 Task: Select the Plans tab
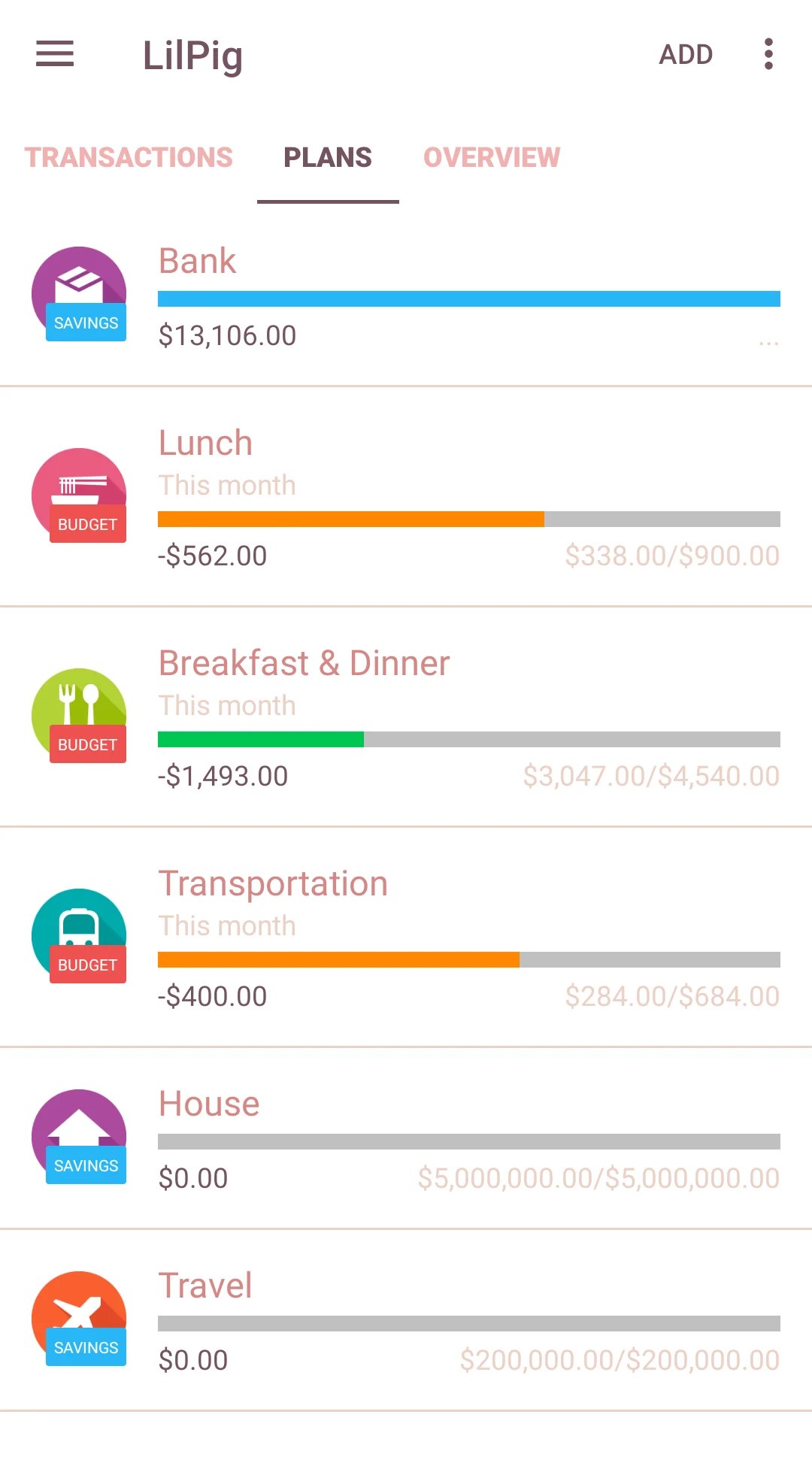[x=328, y=157]
